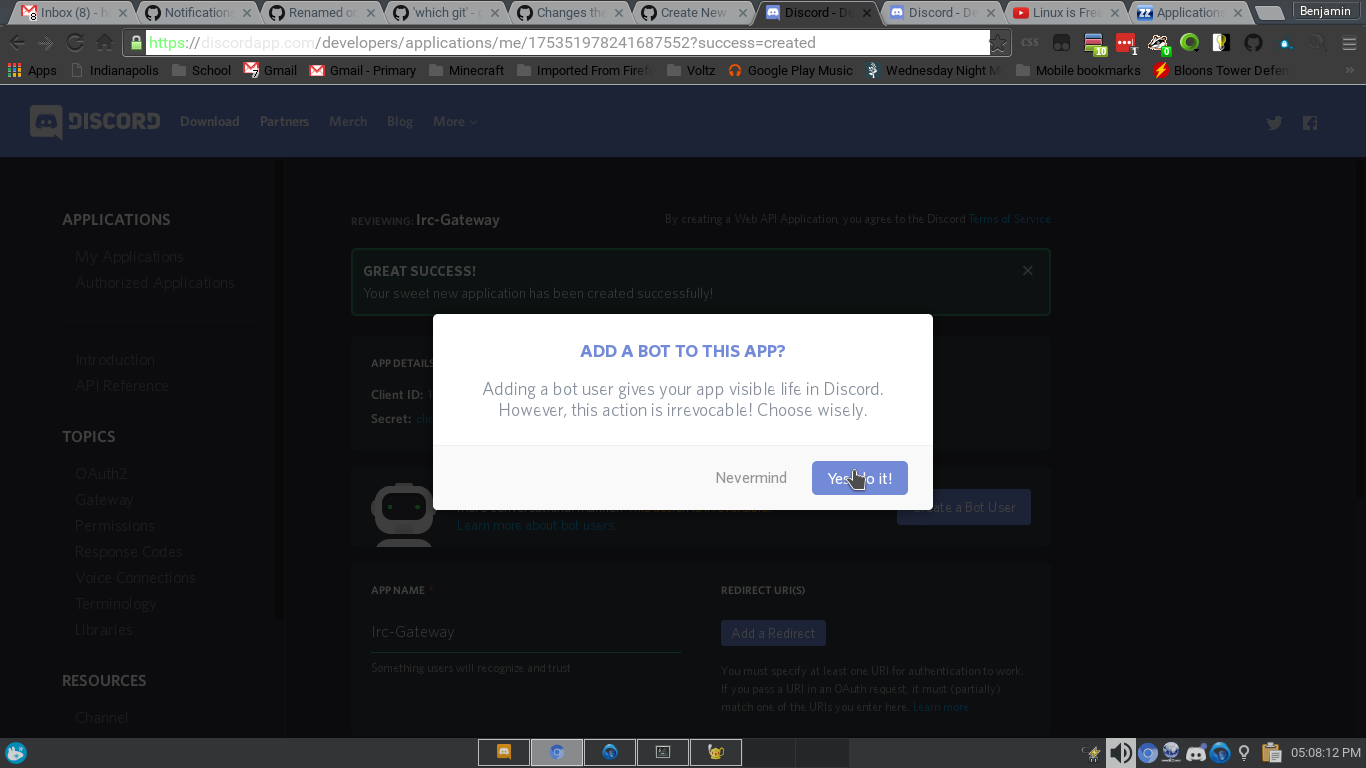
Task: Click the address bar URL
Action: [x=568, y=43]
